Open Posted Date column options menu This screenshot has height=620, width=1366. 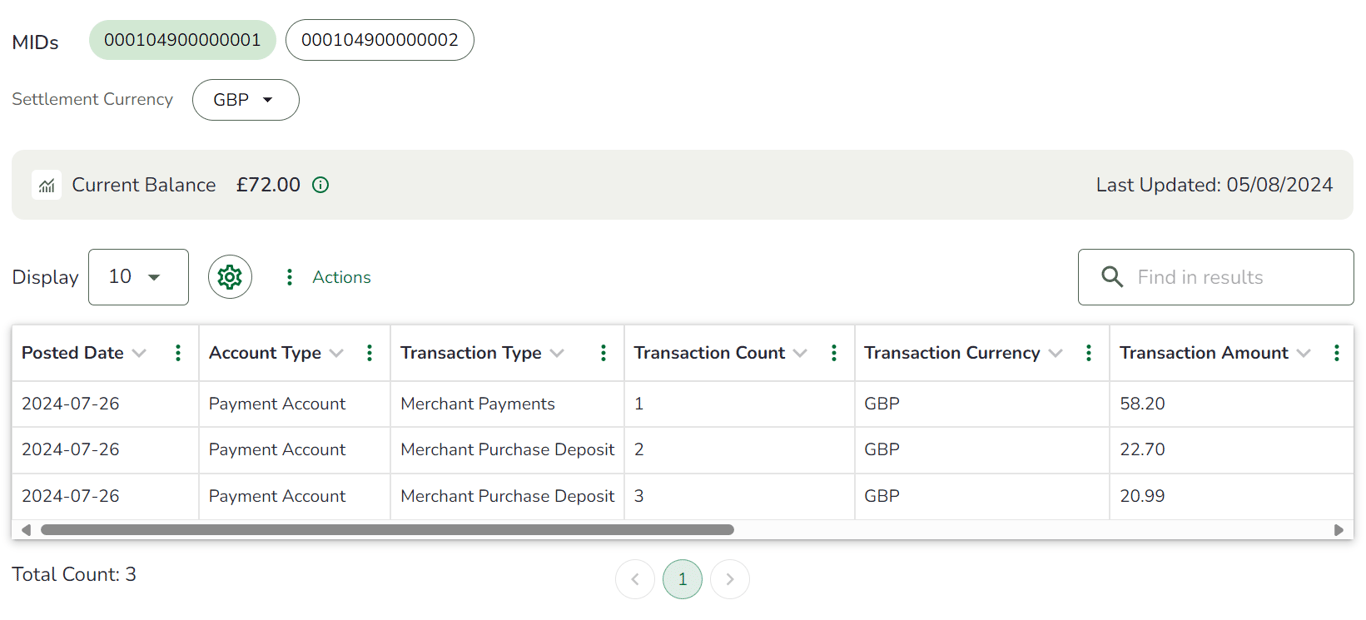pyautogui.click(x=178, y=353)
